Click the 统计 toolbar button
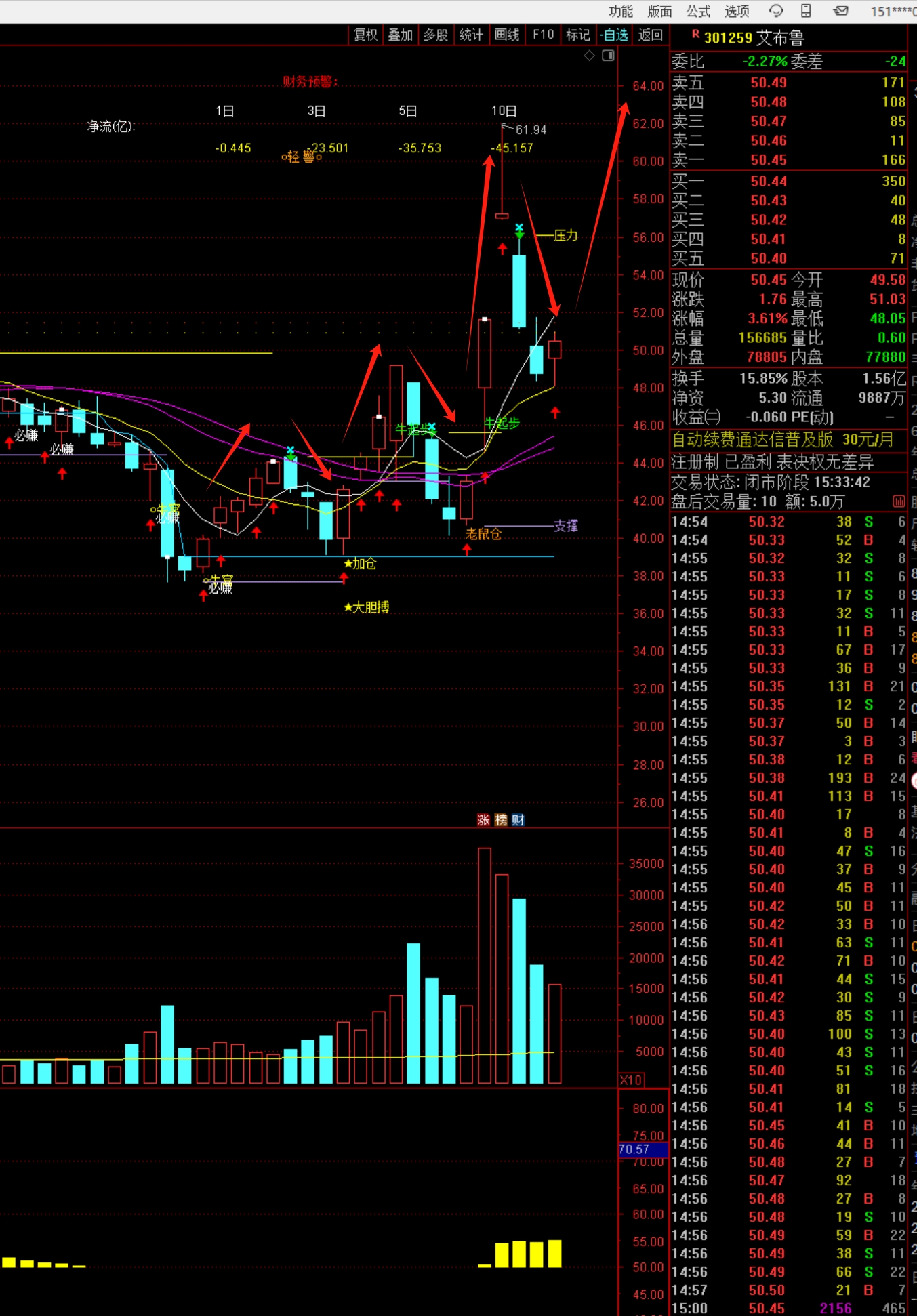 [471, 35]
